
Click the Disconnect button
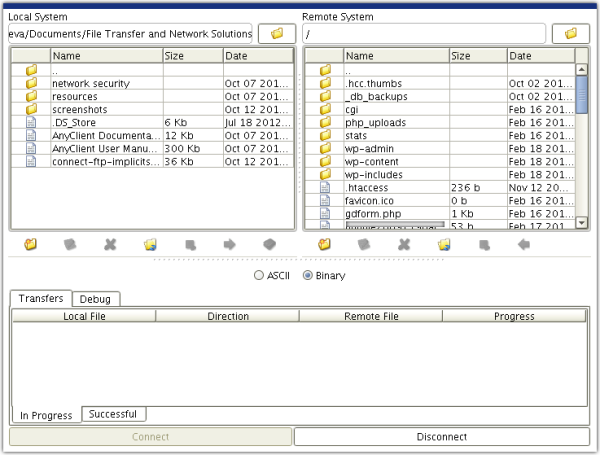click(442, 437)
